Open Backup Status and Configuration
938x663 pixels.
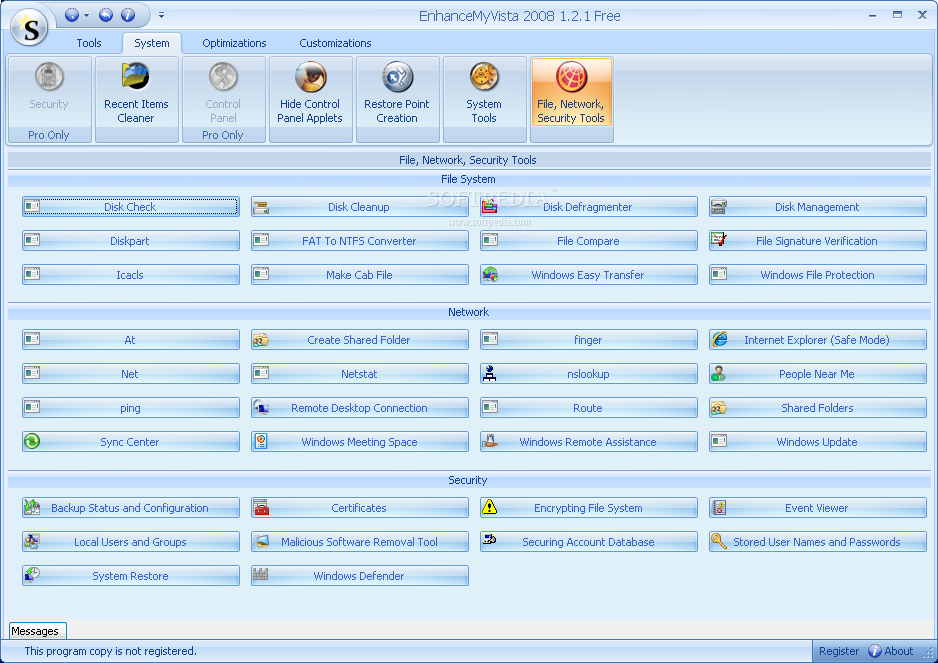tap(130, 507)
